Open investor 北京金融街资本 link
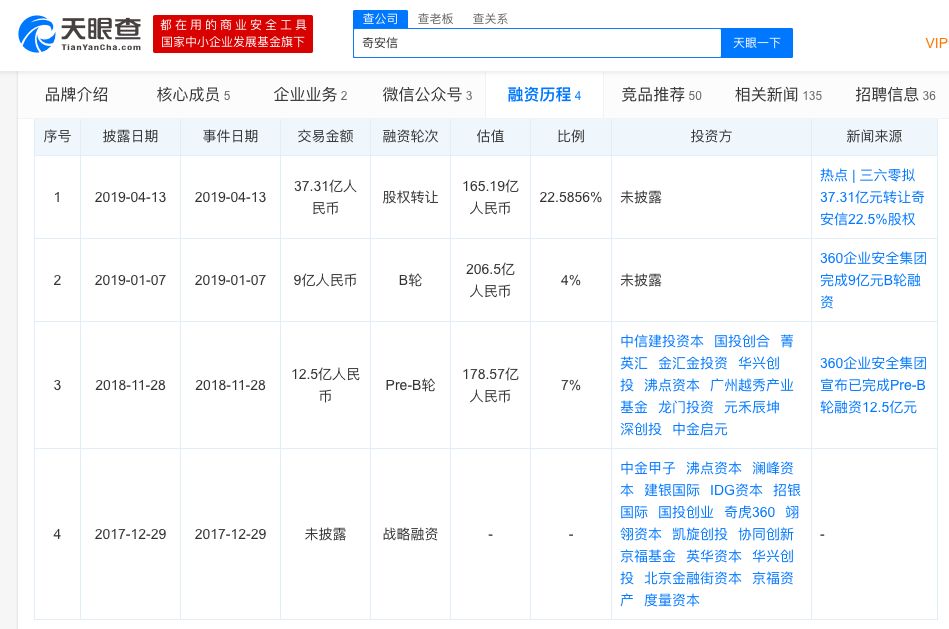Screen dimensions: 949x629 [x=693, y=578]
